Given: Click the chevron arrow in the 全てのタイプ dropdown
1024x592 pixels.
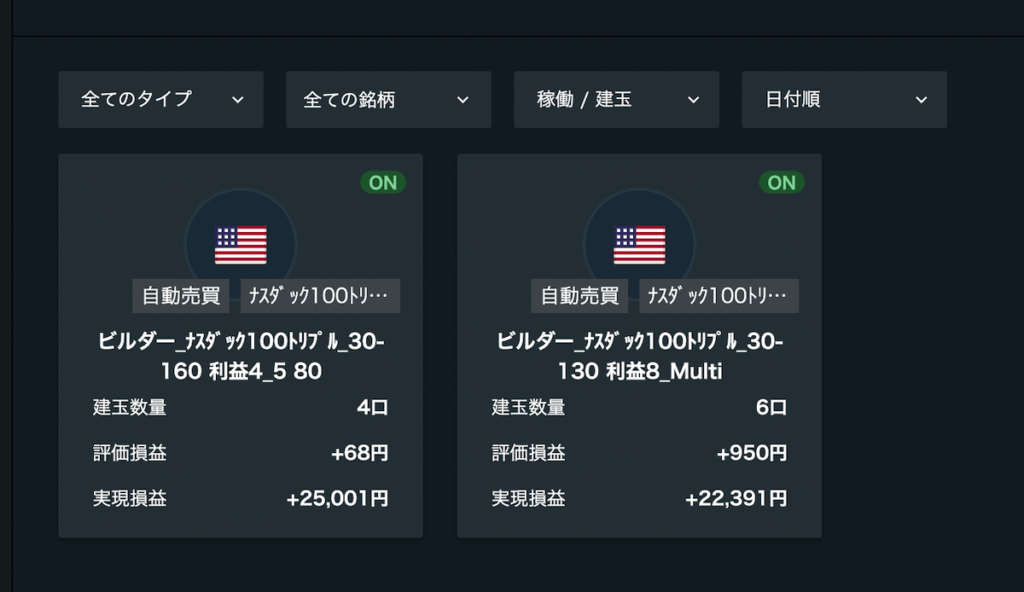Looking at the screenshot, I should coord(237,100).
